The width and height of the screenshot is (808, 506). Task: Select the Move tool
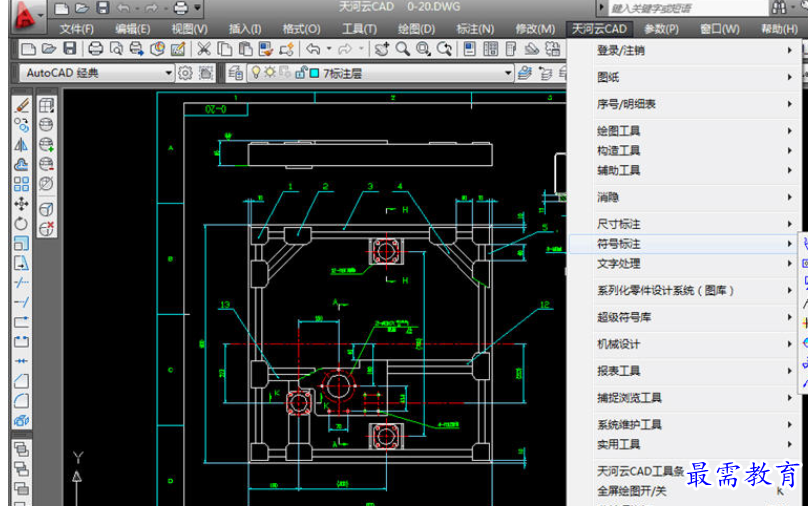[x=22, y=204]
